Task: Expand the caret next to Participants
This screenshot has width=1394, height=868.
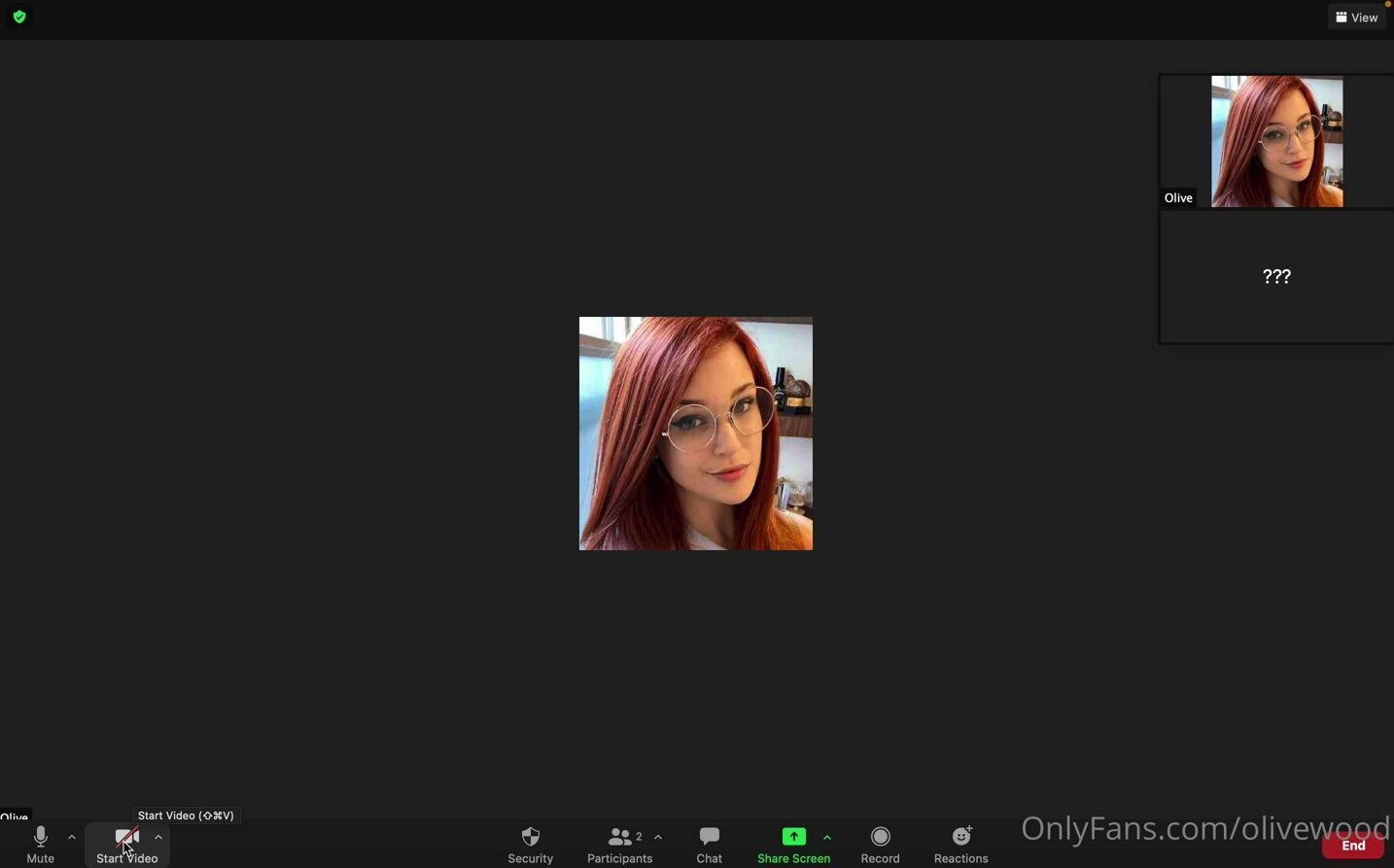Action: (x=658, y=837)
